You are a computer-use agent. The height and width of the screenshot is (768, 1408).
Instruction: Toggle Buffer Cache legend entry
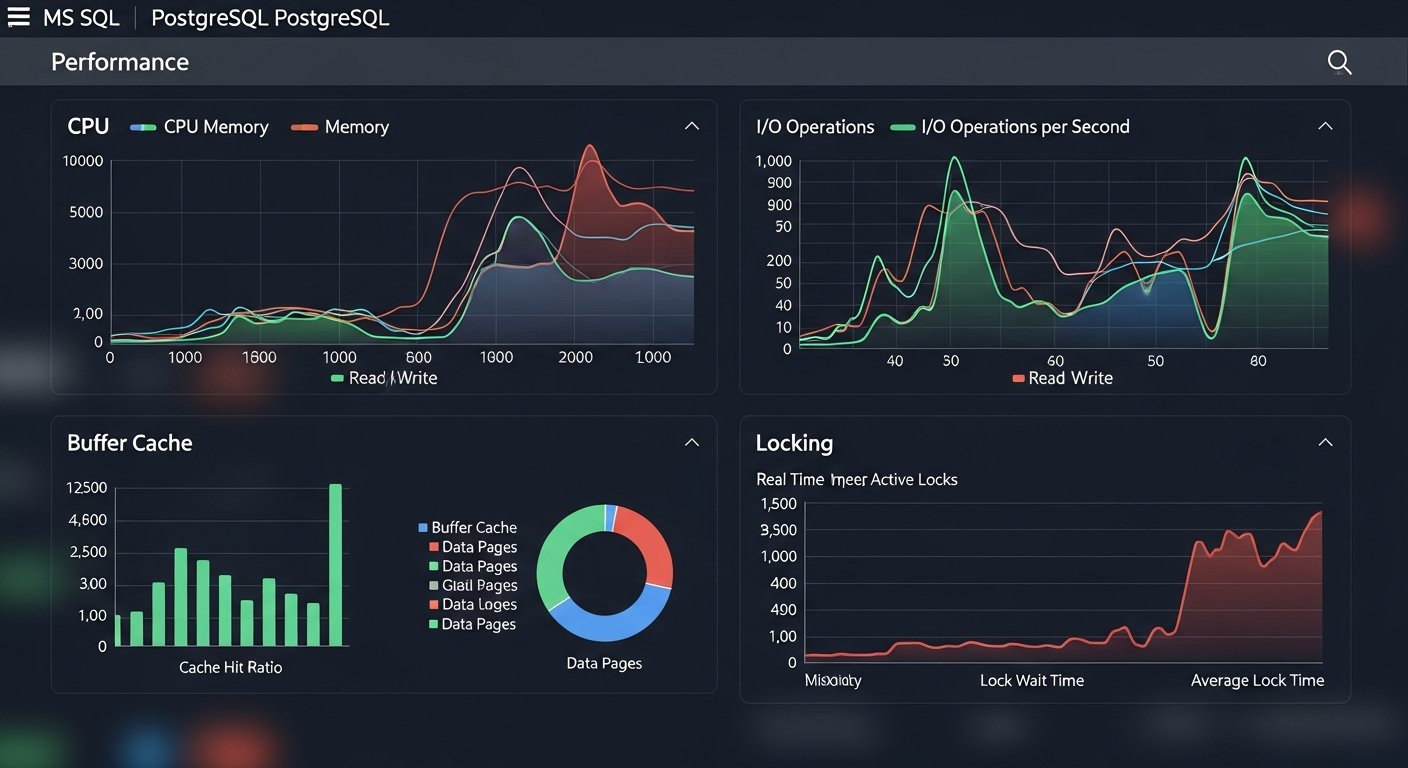point(467,527)
